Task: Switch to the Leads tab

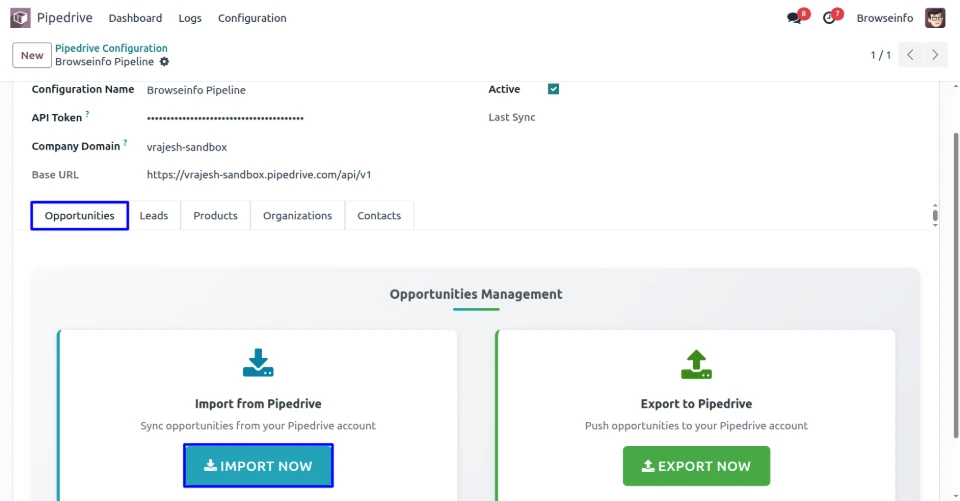Action: (154, 216)
